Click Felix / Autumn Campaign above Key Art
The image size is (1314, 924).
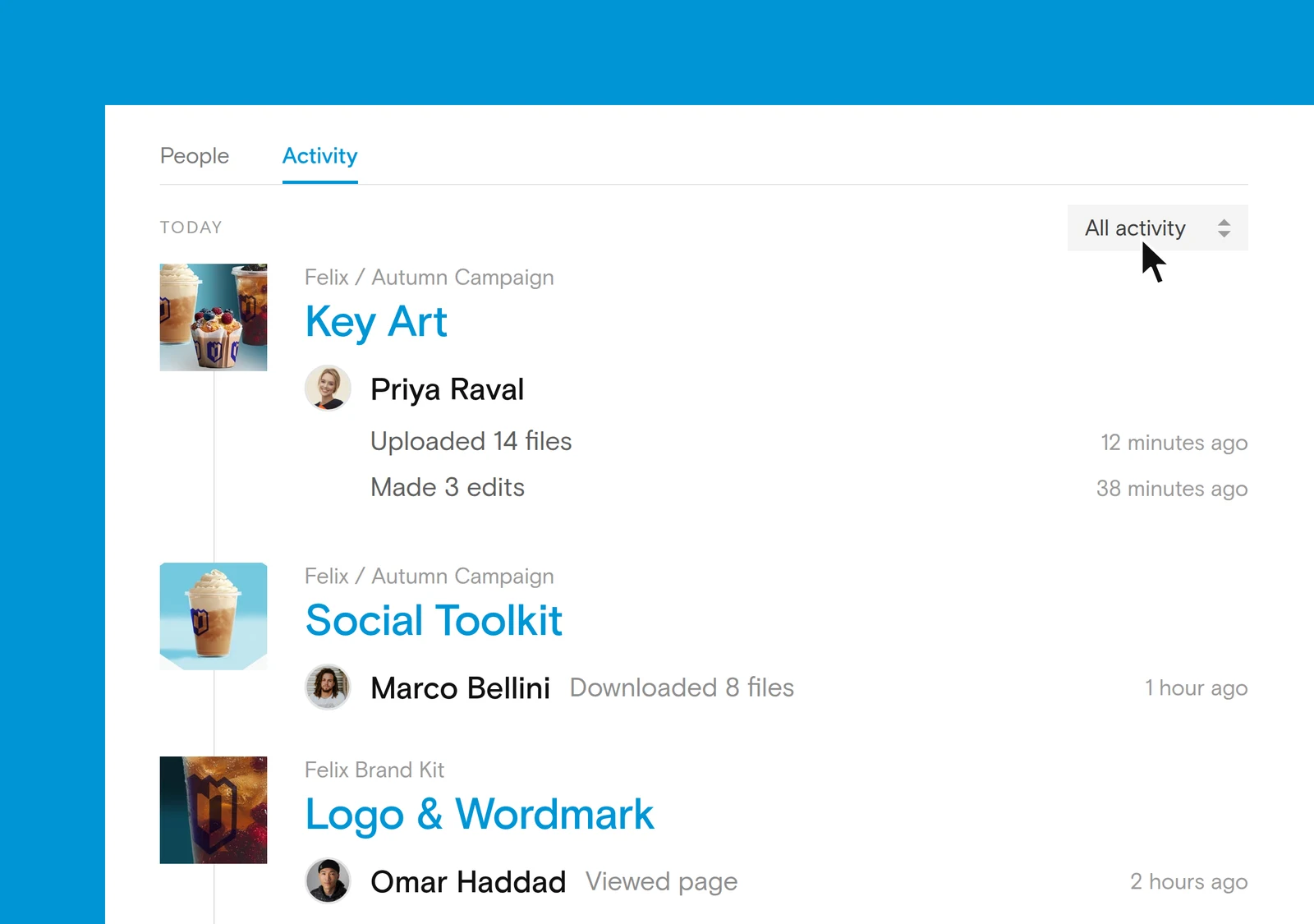click(430, 278)
